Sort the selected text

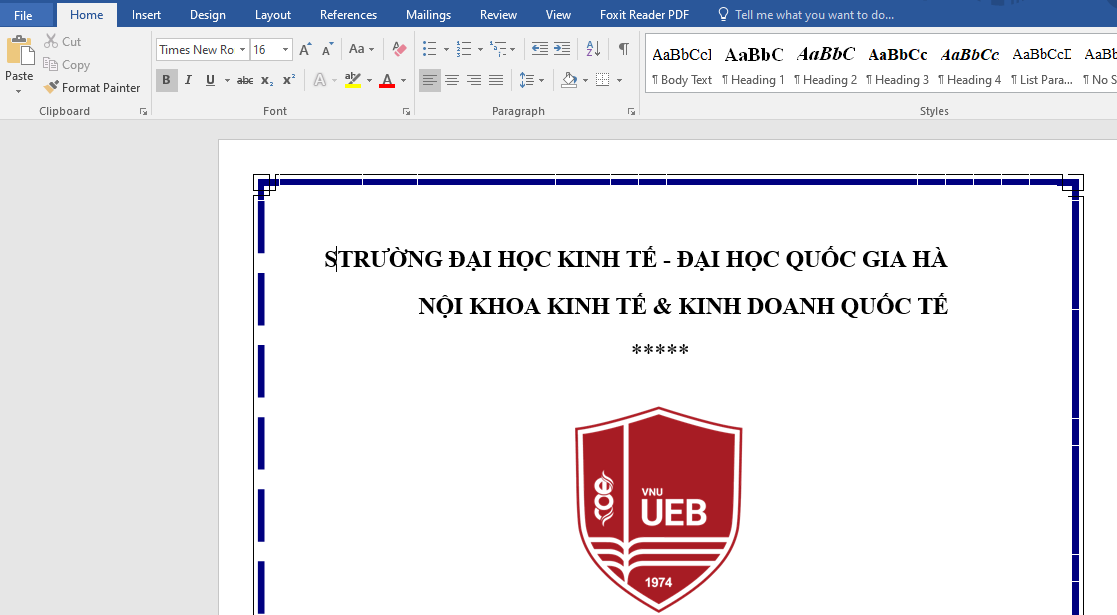(x=593, y=49)
